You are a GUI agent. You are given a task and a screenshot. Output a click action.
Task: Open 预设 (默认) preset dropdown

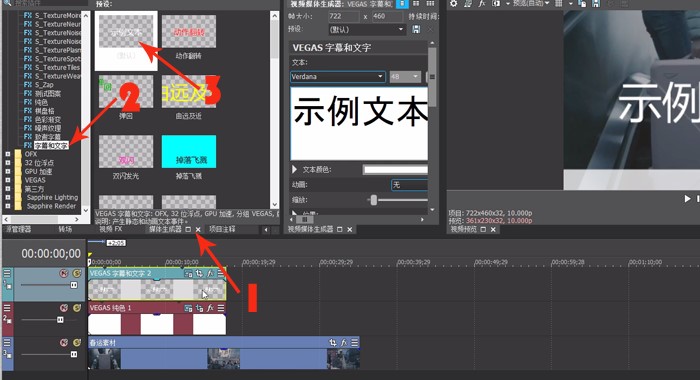pos(367,29)
